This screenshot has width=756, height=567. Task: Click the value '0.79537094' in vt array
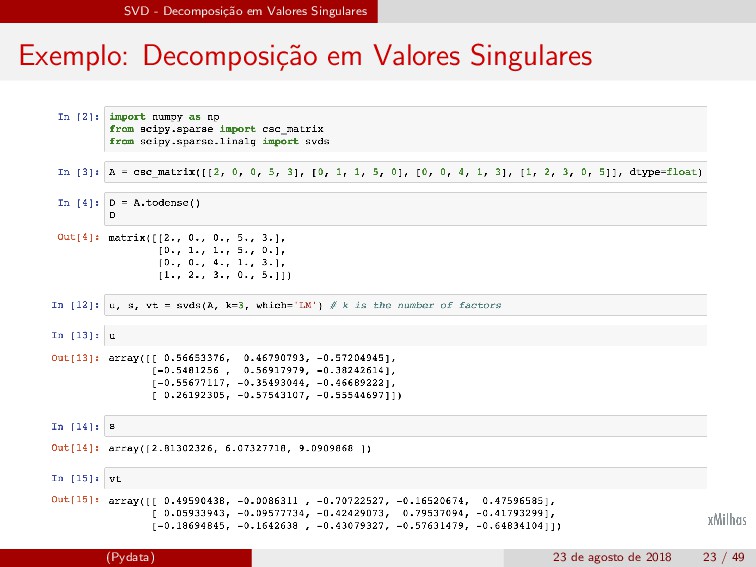pyautogui.click(x=433, y=513)
